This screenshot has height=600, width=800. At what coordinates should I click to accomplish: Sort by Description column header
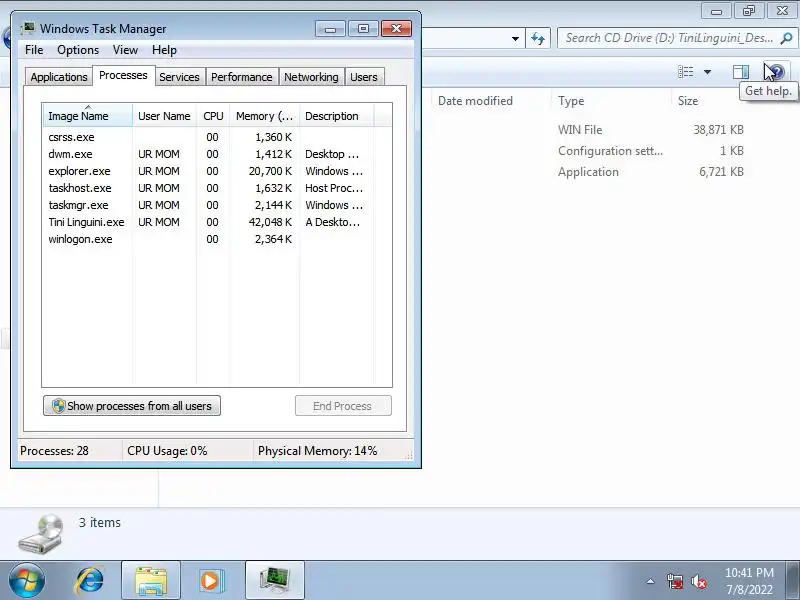click(x=337, y=116)
